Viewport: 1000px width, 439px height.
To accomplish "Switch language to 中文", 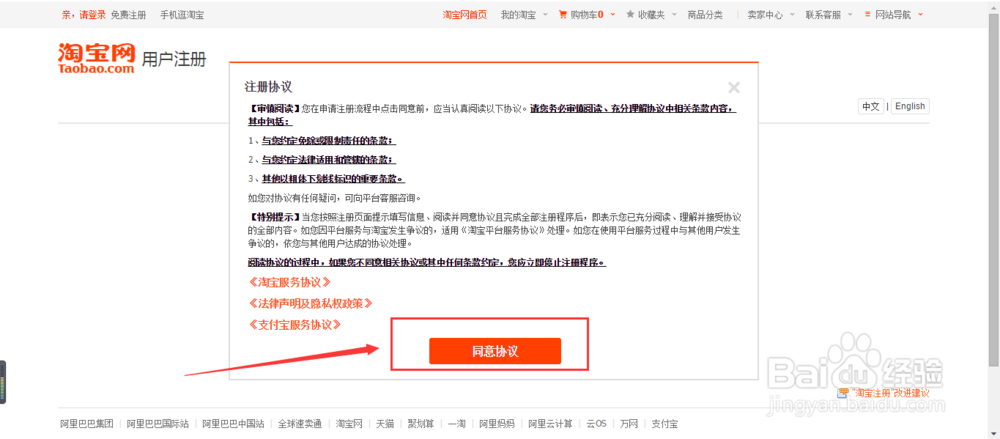I will coord(871,107).
